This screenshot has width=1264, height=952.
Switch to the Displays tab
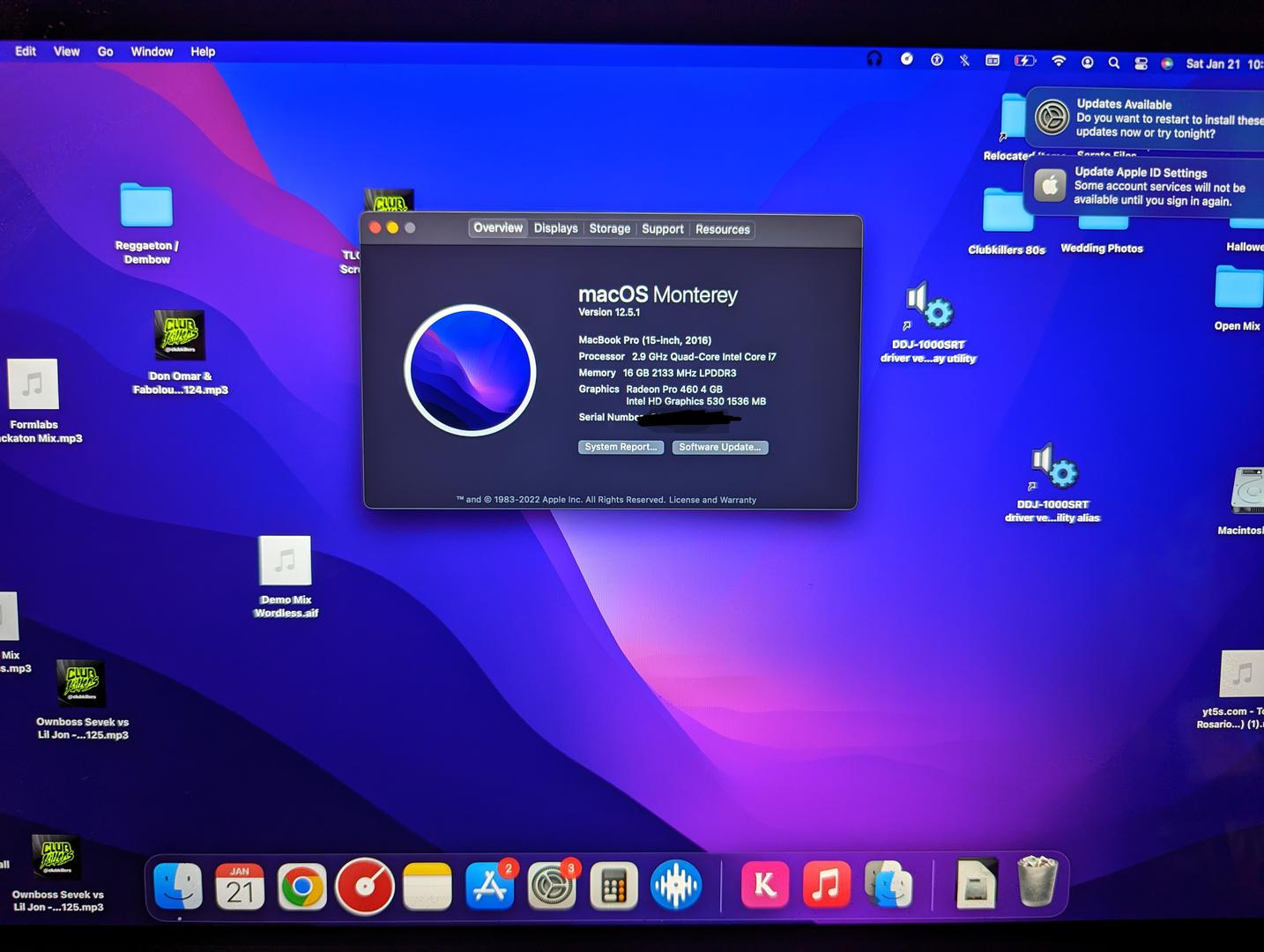click(x=556, y=228)
